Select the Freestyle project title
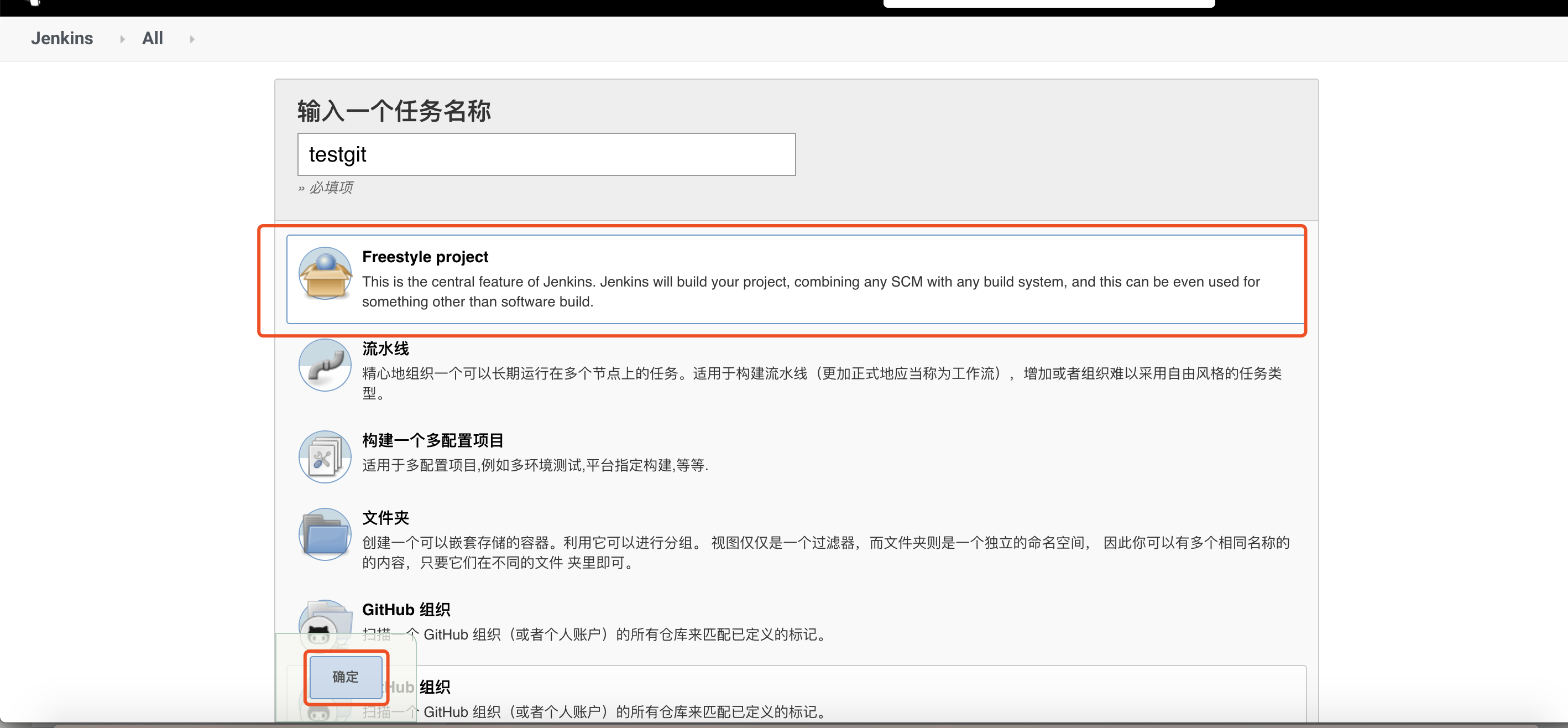Screen dimensions: 1568x728 (x=425, y=257)
